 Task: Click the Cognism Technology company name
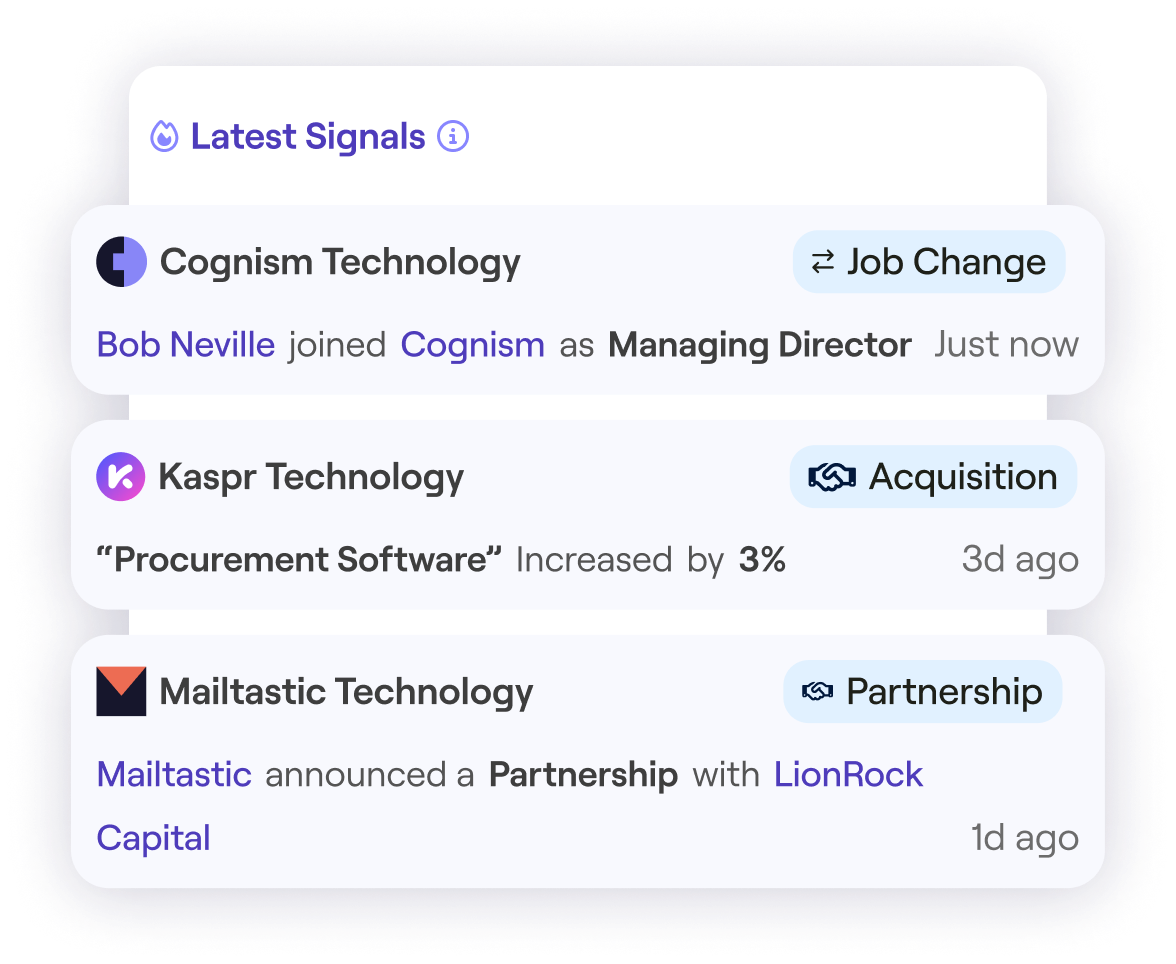pyautogui.click(x=340, y=262)
